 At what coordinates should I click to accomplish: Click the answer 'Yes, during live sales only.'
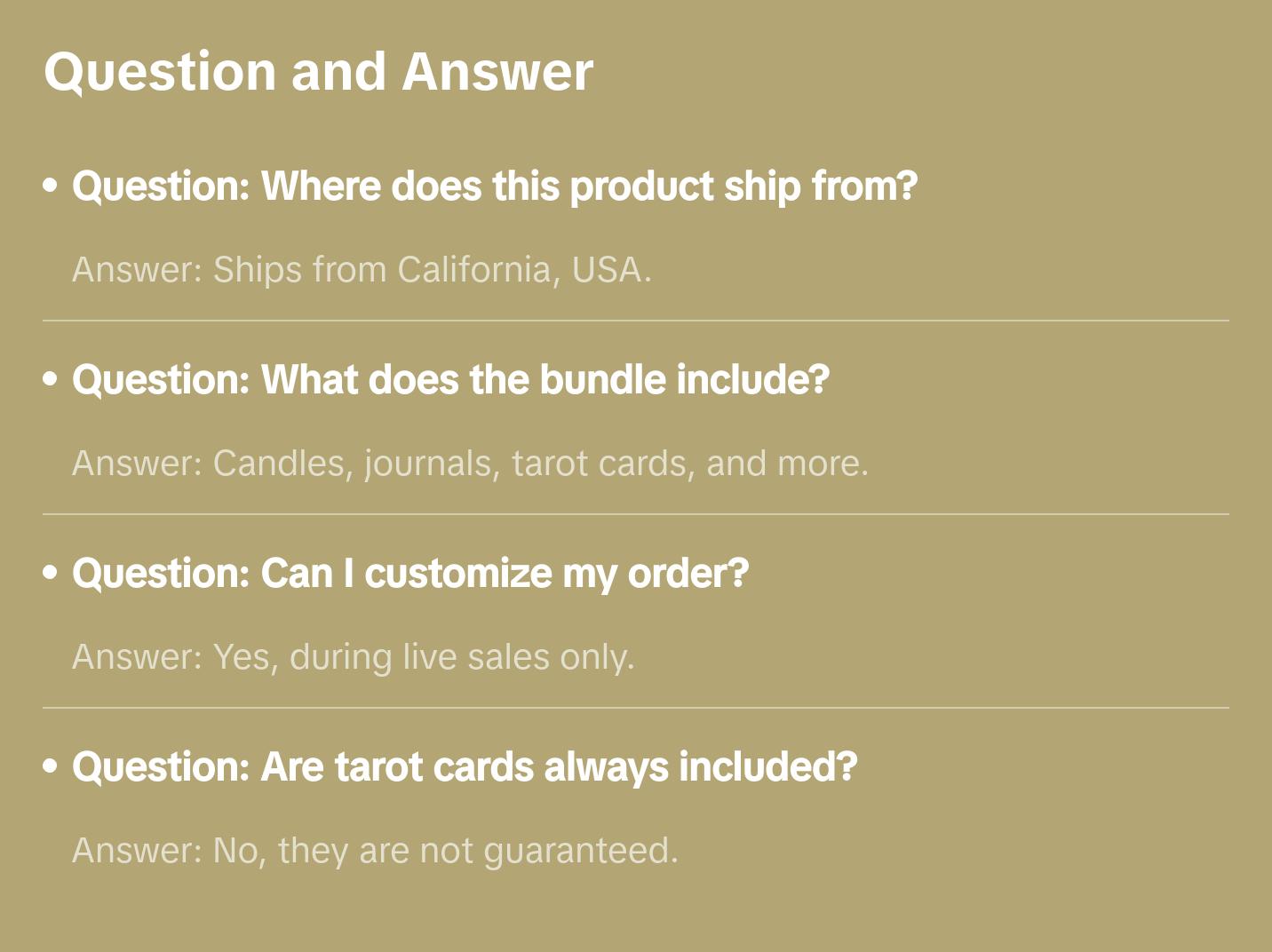(353, 657)
